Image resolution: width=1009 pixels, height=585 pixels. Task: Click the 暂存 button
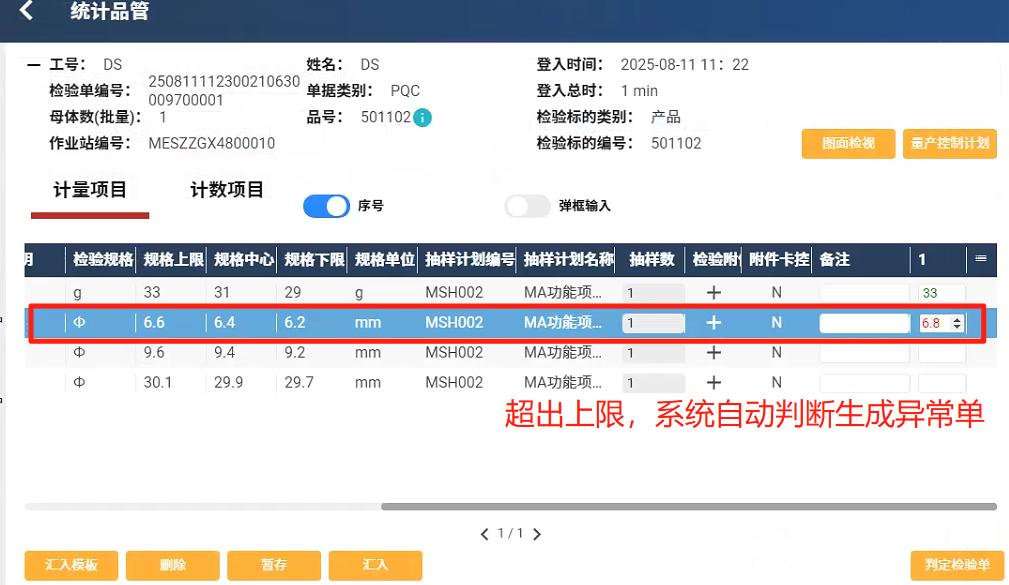coord(274,565)
